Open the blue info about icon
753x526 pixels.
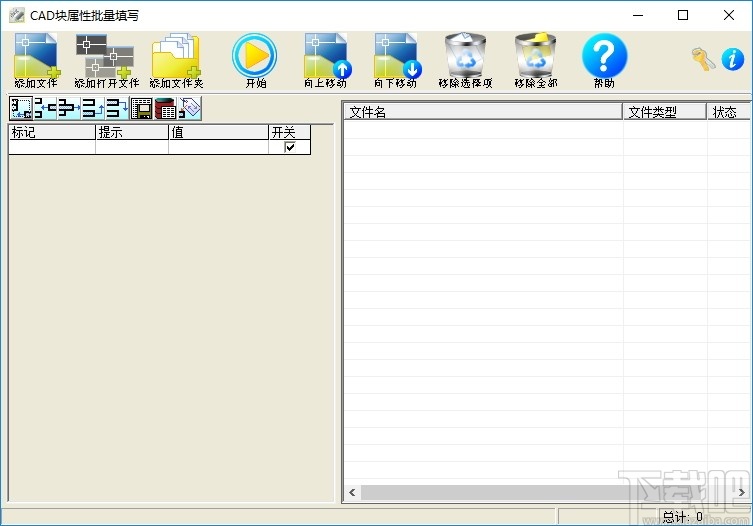click(732, 60)
